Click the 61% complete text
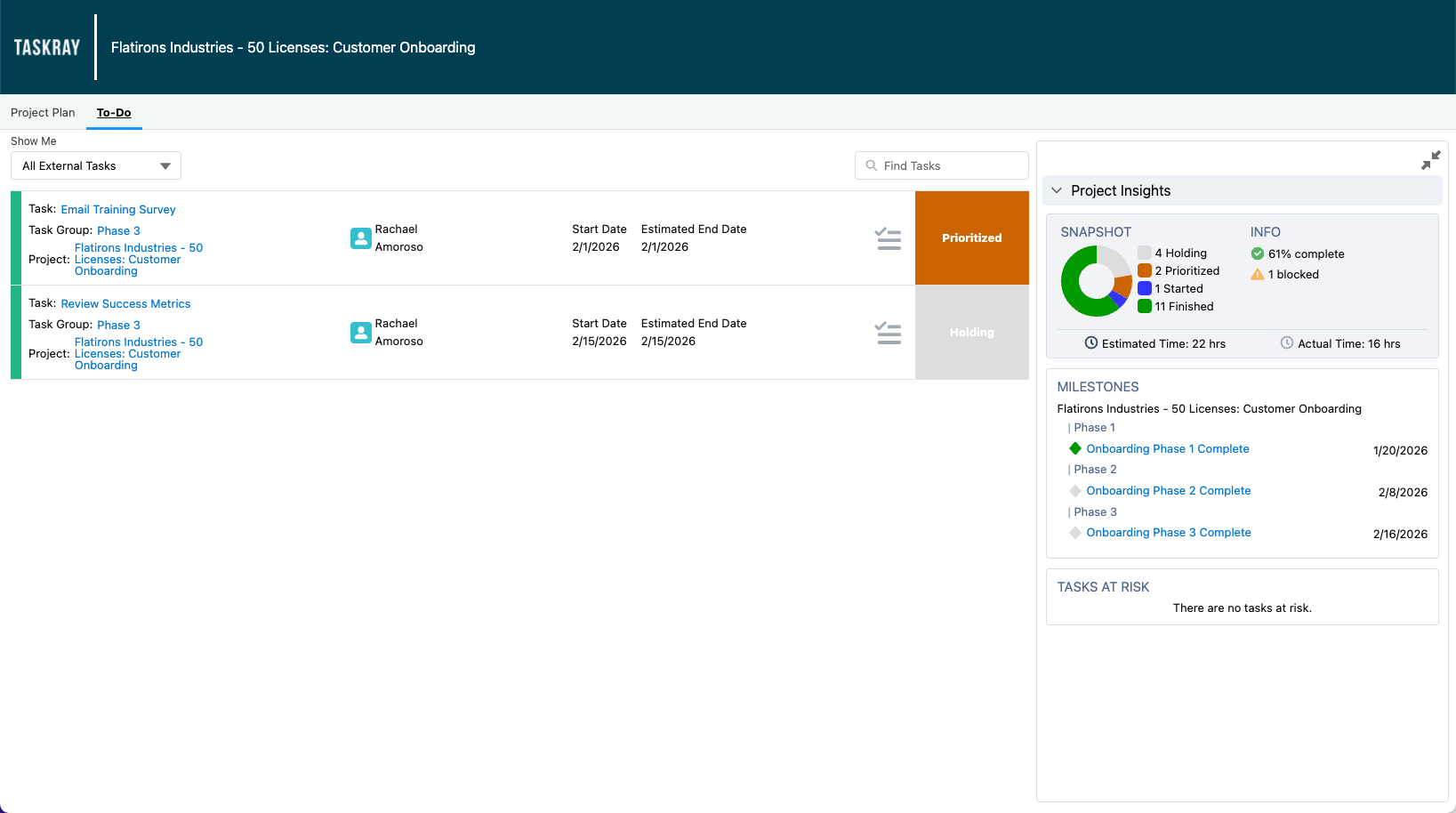The image size is (1456, 813). tap(1307, 254)
